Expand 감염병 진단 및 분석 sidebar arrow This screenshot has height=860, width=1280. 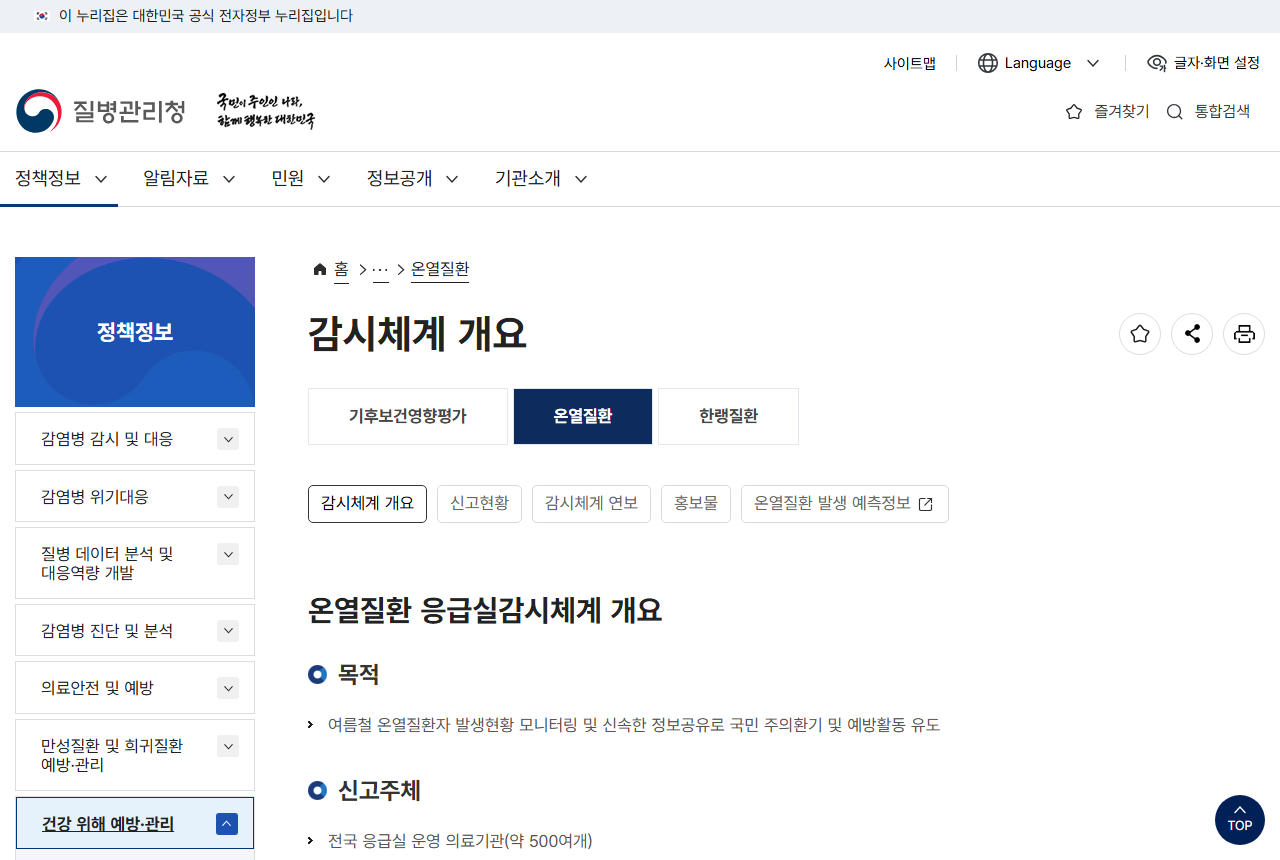228,631
